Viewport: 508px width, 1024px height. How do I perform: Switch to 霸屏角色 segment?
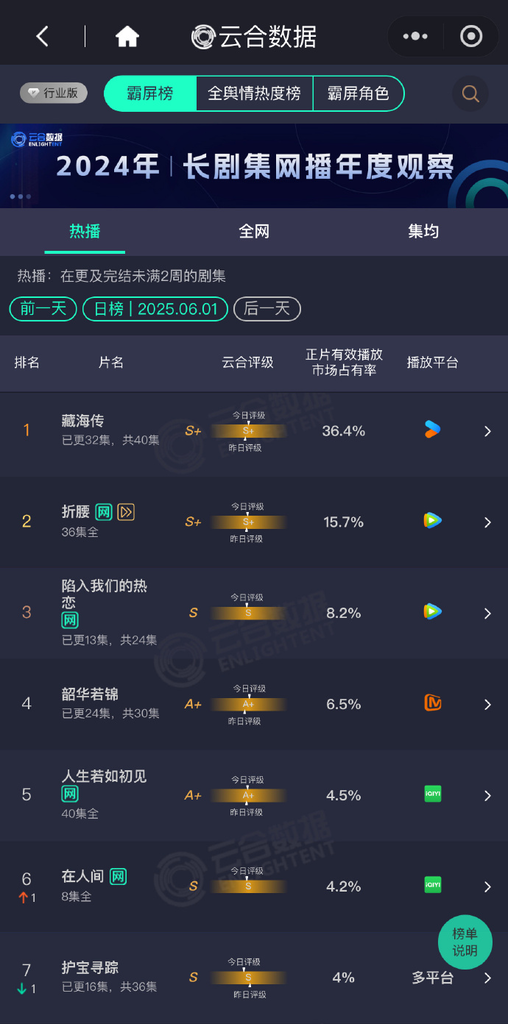point(358,93)
